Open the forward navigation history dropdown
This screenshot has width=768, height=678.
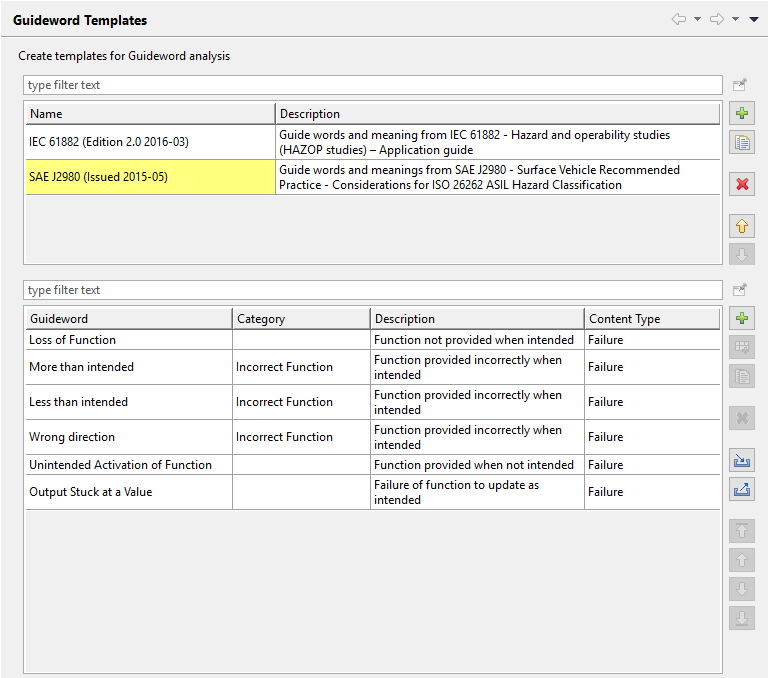click(735, 19)
